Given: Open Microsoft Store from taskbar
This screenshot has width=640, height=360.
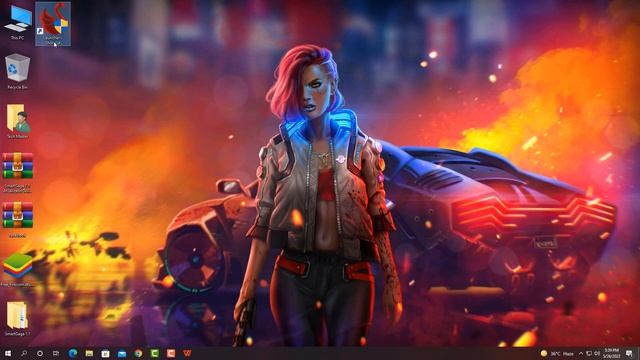Looking at the screenshot, I should [105, 353].
